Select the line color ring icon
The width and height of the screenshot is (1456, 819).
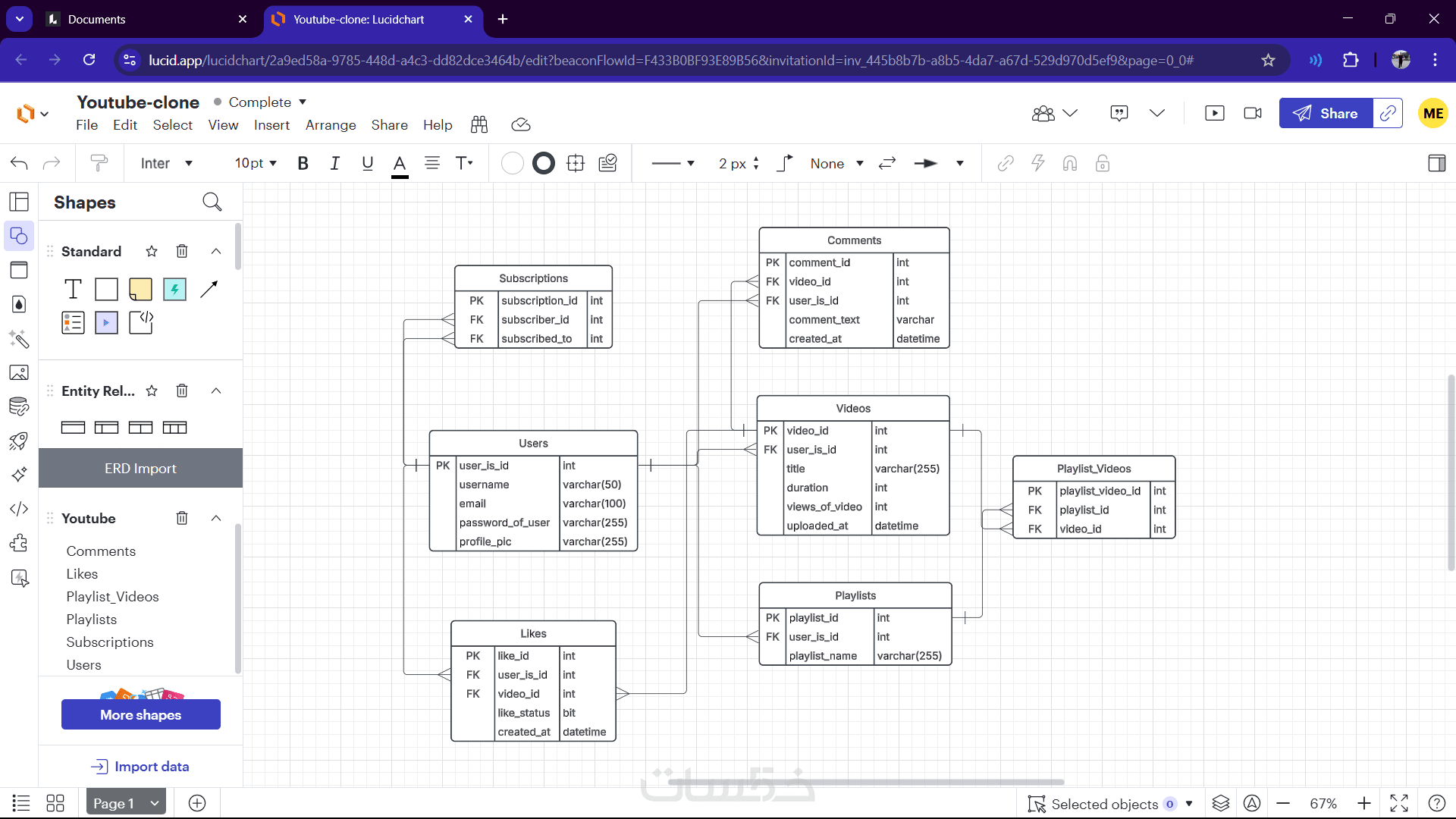pos(544,163)
